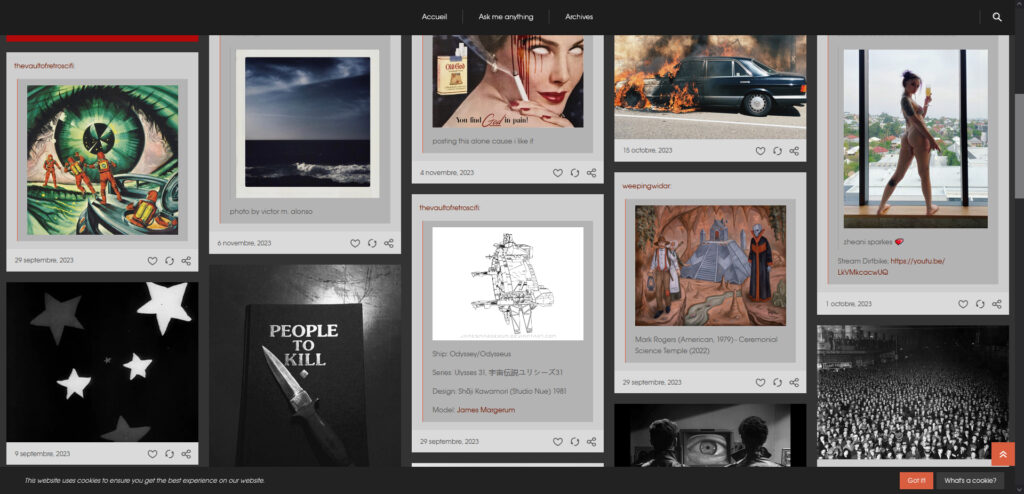Share the 4 novembre, 2023 post

tap(591, 173)
